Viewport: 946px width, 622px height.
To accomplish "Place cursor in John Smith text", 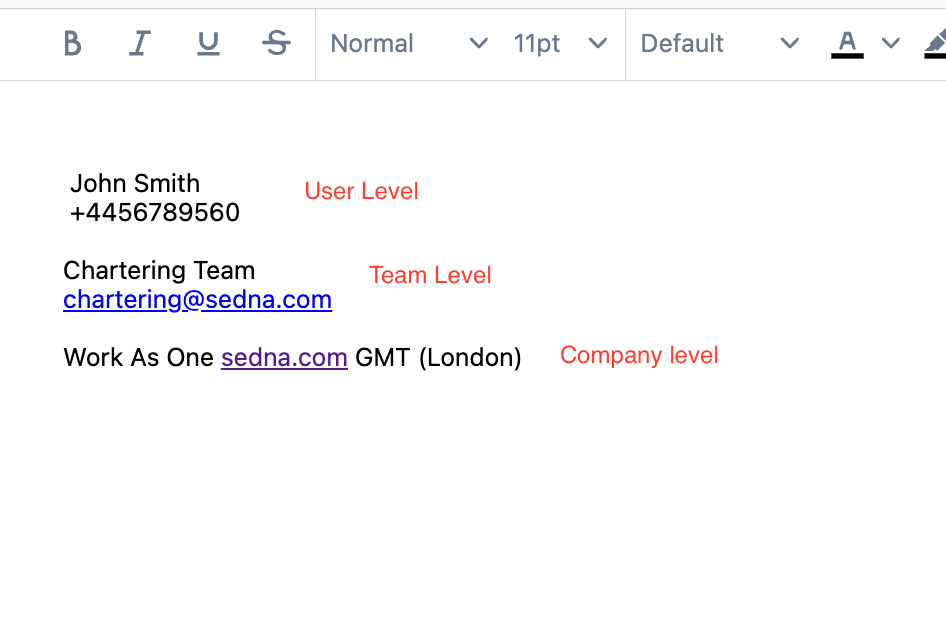I will click(135, 183).
